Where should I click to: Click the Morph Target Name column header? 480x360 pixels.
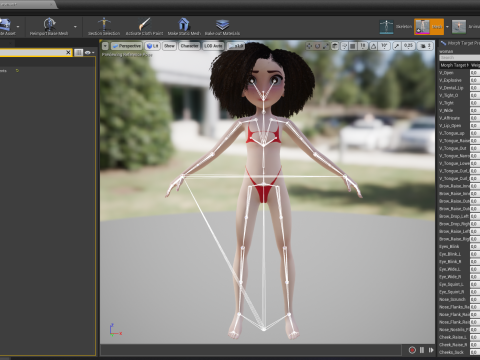coord(454,65)
